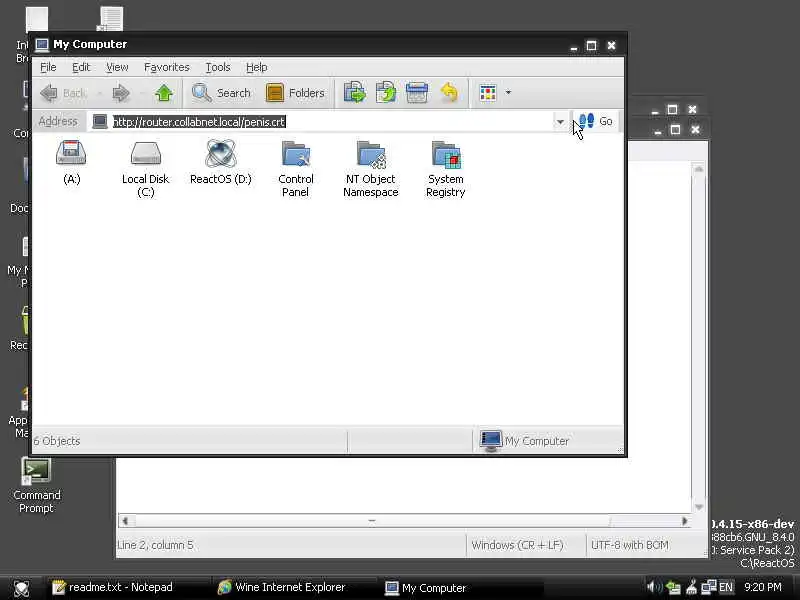Open the NT Object Namespace icon
Viewport: 800px width, 600px height.
pyautogui.click(x=371, y=155)
